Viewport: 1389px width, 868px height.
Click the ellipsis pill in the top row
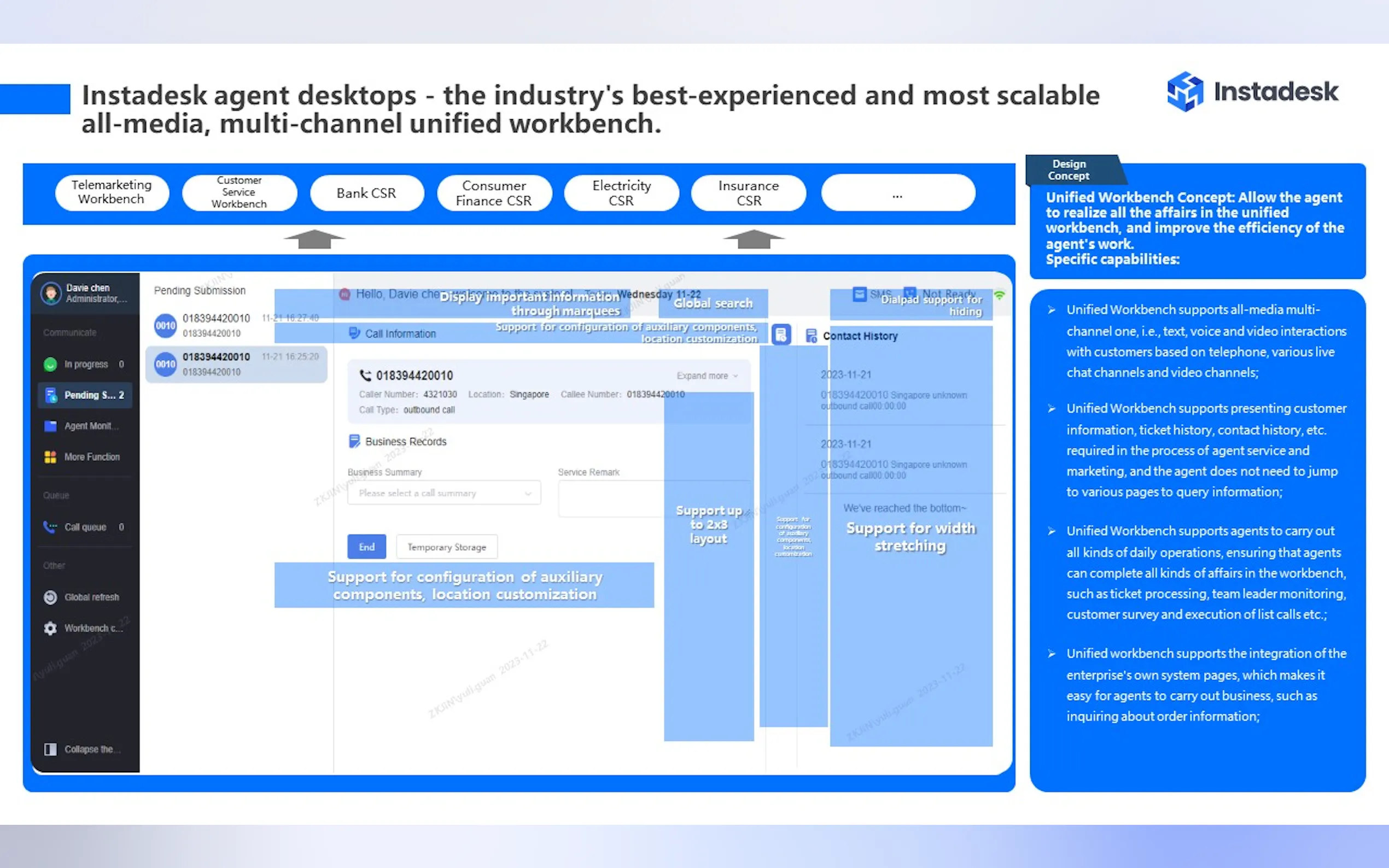pos(898,192)
